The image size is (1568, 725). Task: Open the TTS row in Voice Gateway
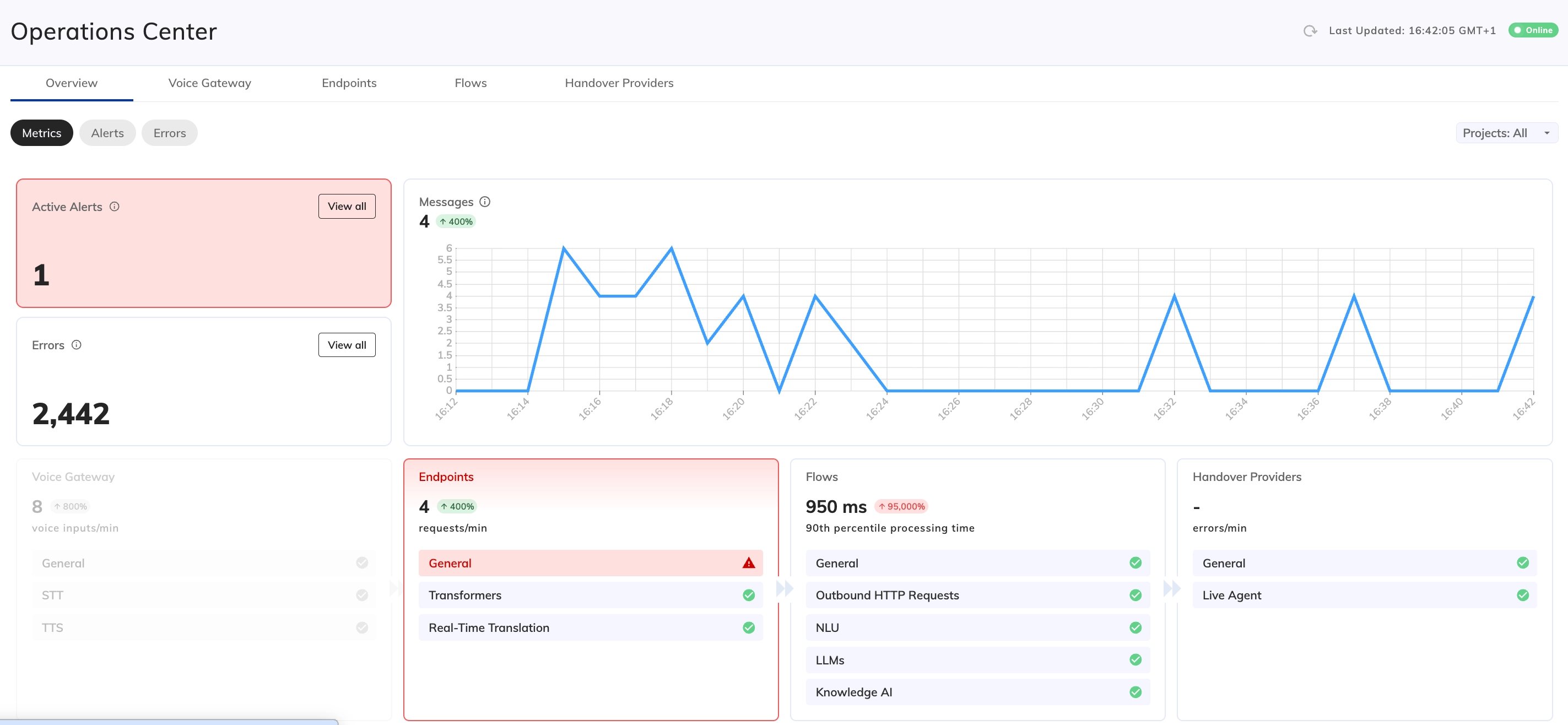[204, 627]
